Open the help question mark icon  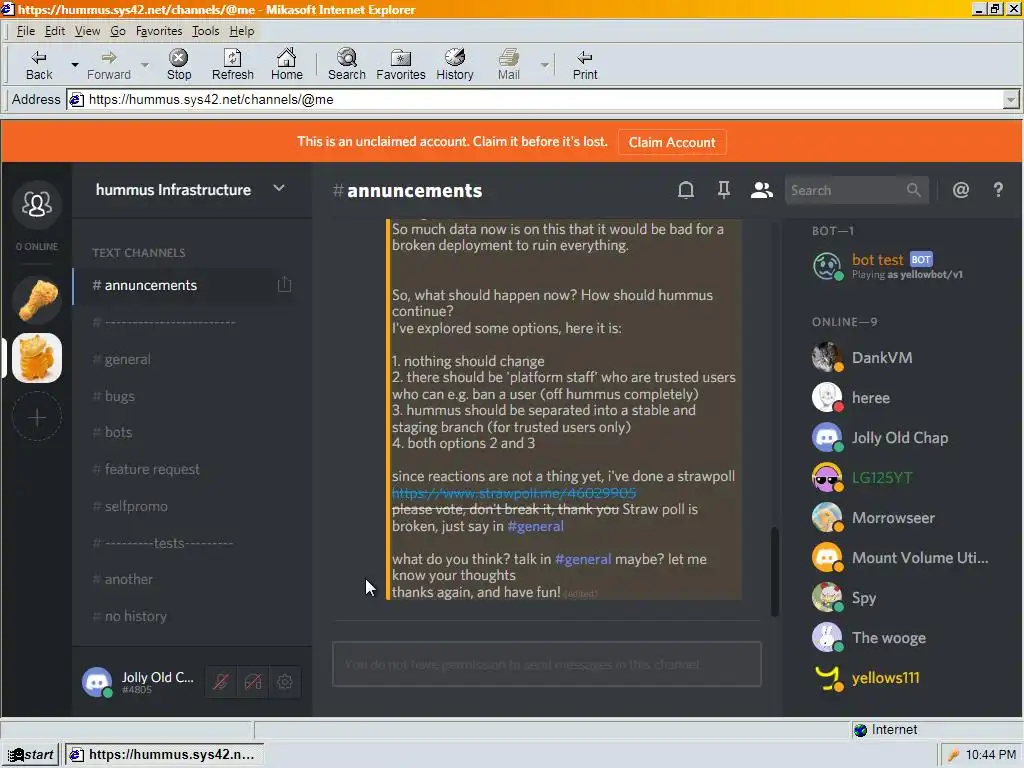[x=998, y=190]
